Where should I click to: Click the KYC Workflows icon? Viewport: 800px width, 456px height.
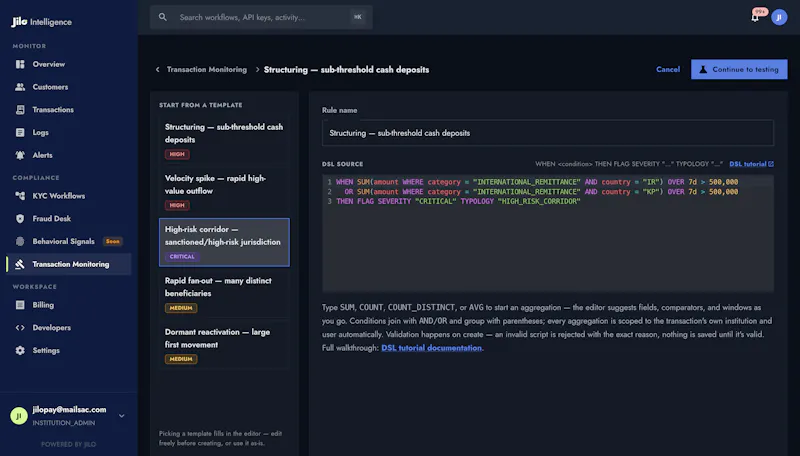pos(20,196)
